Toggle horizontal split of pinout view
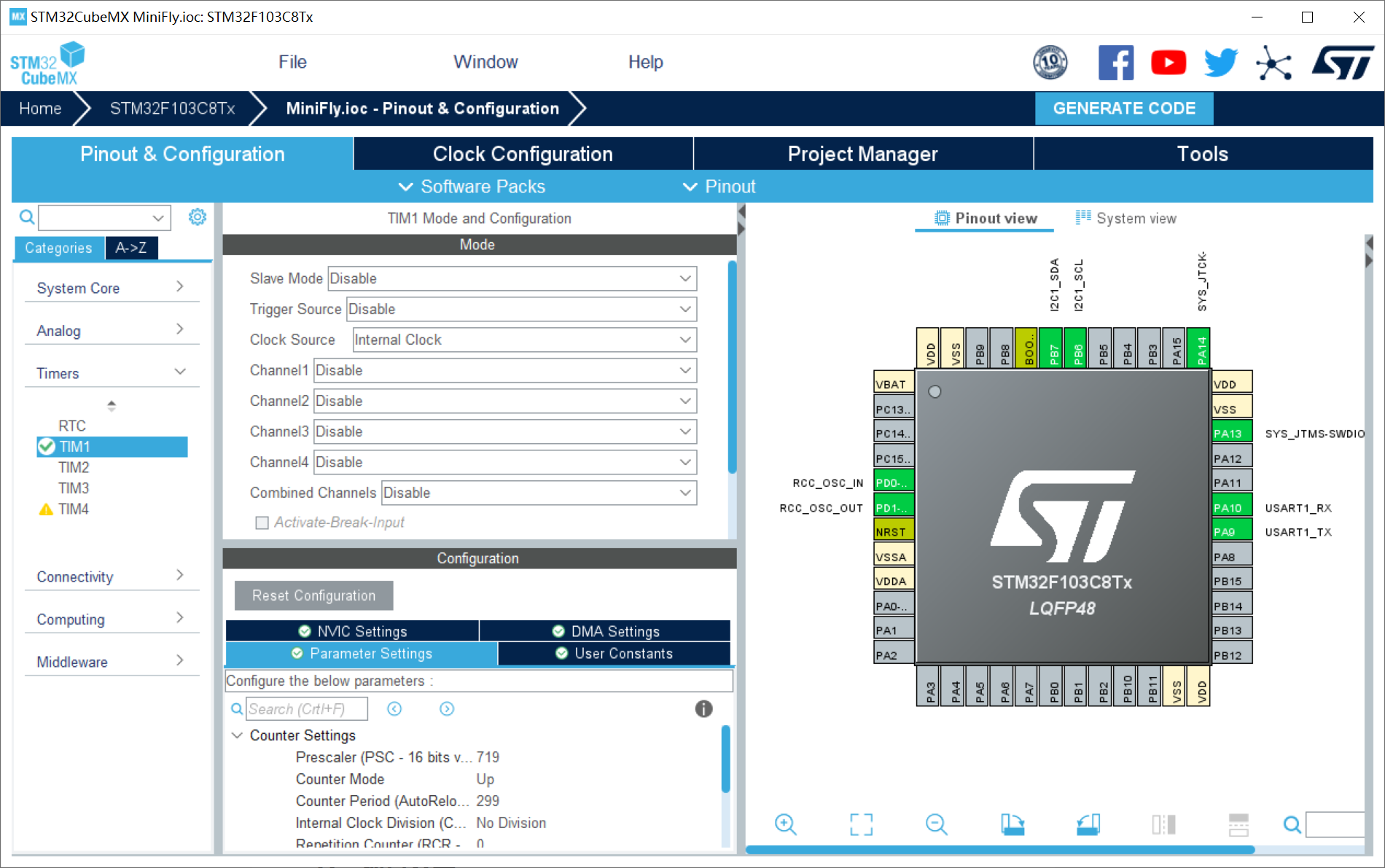Viewport: 1385px width, 868px height. [1239, 824]
